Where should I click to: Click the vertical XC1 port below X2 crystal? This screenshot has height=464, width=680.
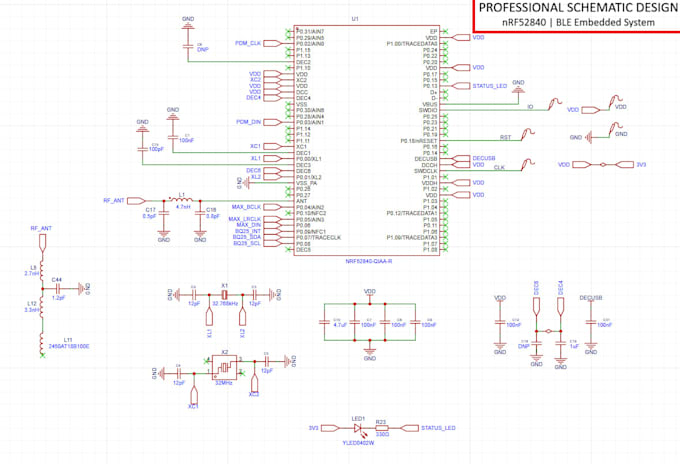(194, 397)
